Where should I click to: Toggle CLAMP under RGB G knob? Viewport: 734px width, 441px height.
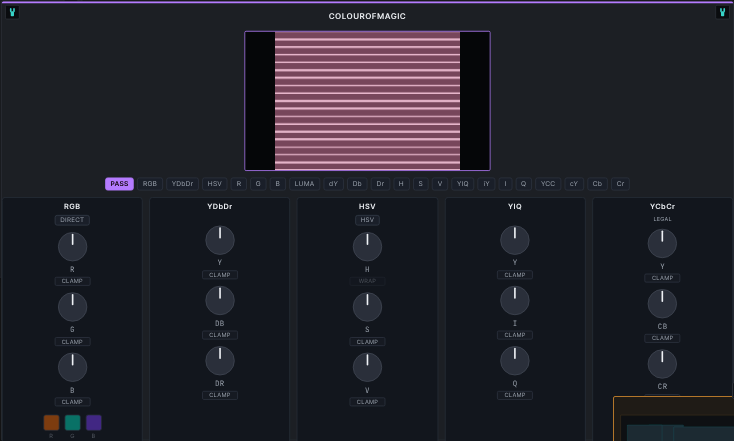[72, 342]
